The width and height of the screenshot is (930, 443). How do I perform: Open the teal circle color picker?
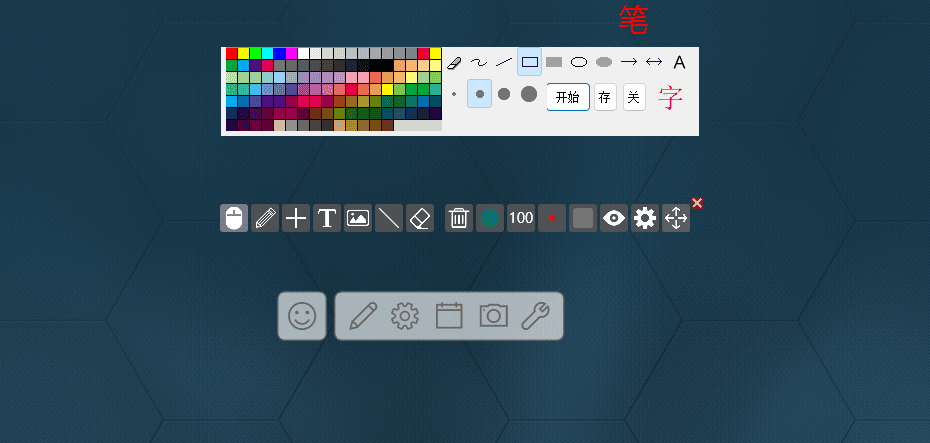click(x=490, y=218)
